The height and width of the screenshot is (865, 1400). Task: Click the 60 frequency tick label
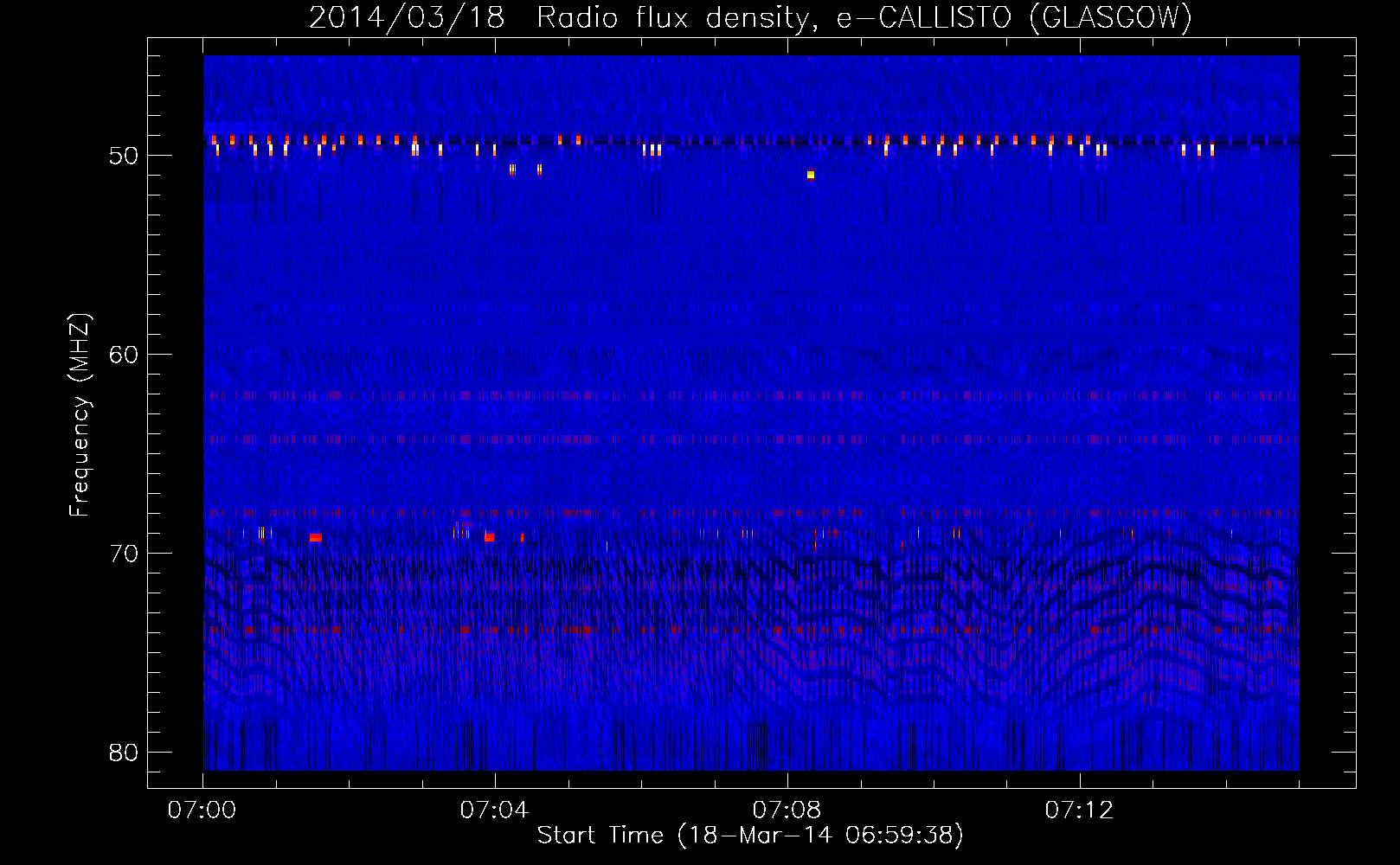coord(124,355)
